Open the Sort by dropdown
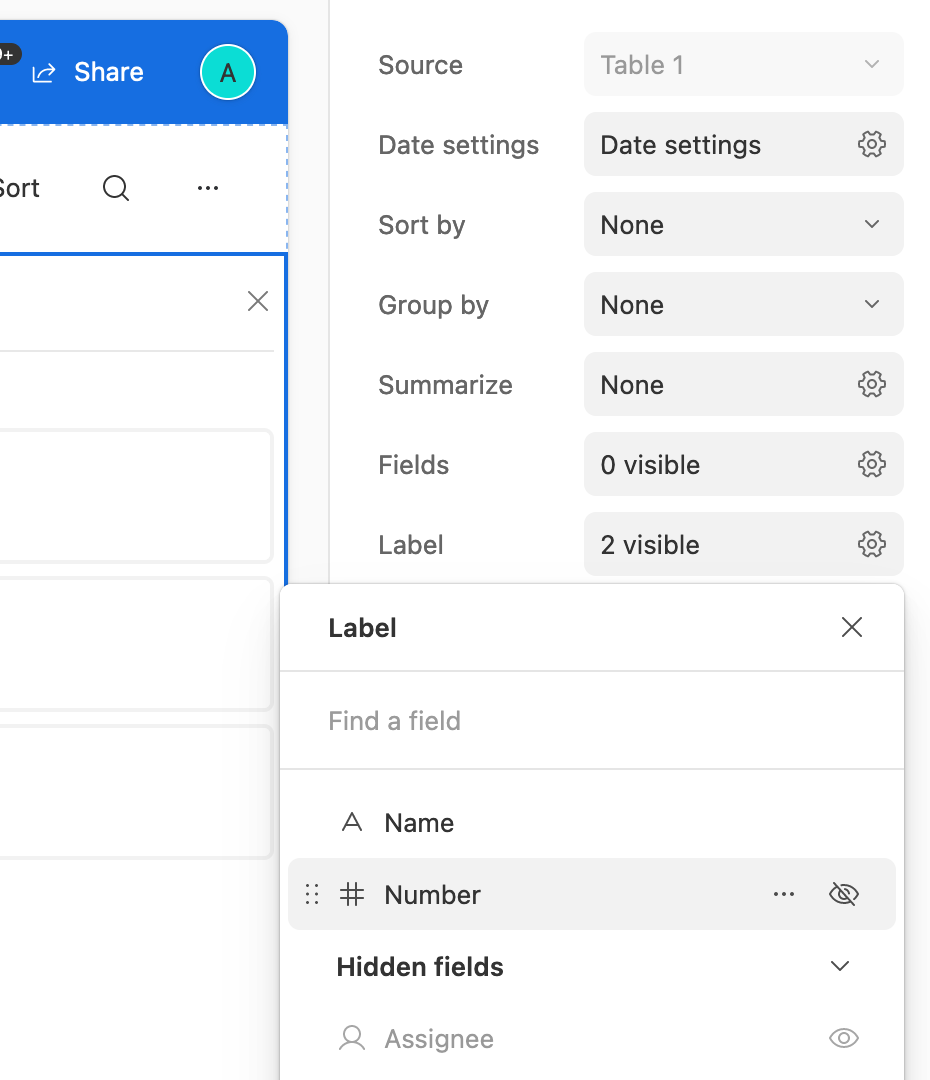This screenshot has width=930, height=1080. (744, 225)
